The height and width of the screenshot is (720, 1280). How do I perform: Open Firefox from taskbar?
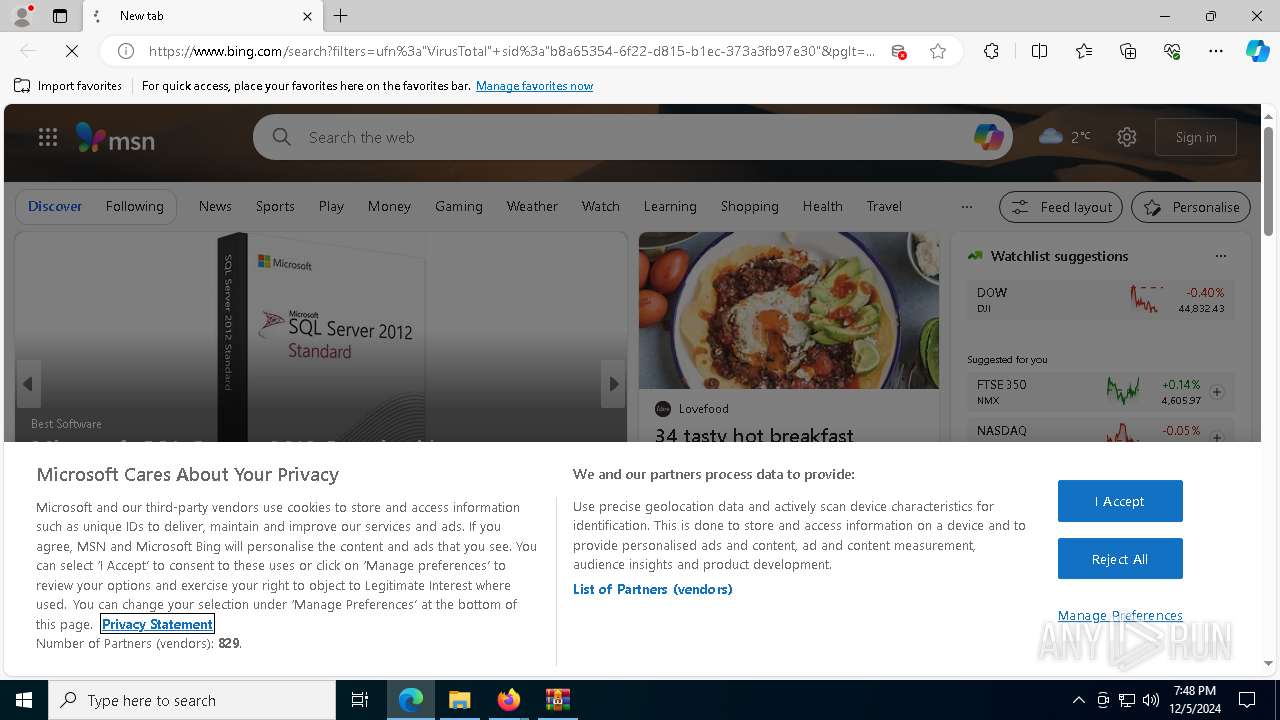pos(509,700)
